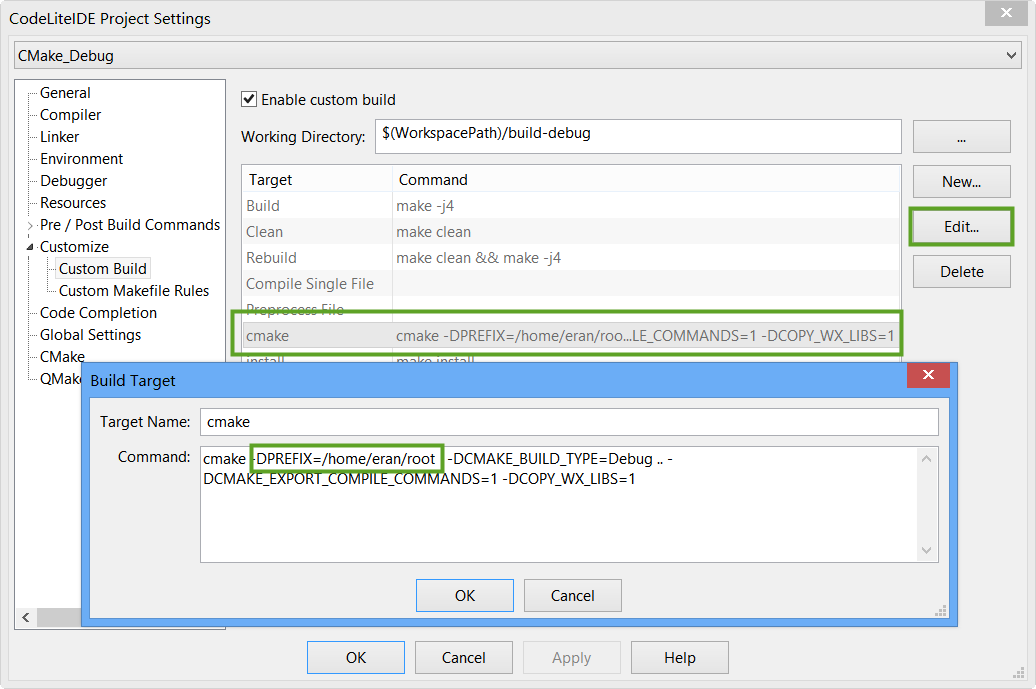Image resolution: width=1036 pixels, height=689 pixels.
Task: Collapse the Customize tree node
Action: tap(30, 247)
